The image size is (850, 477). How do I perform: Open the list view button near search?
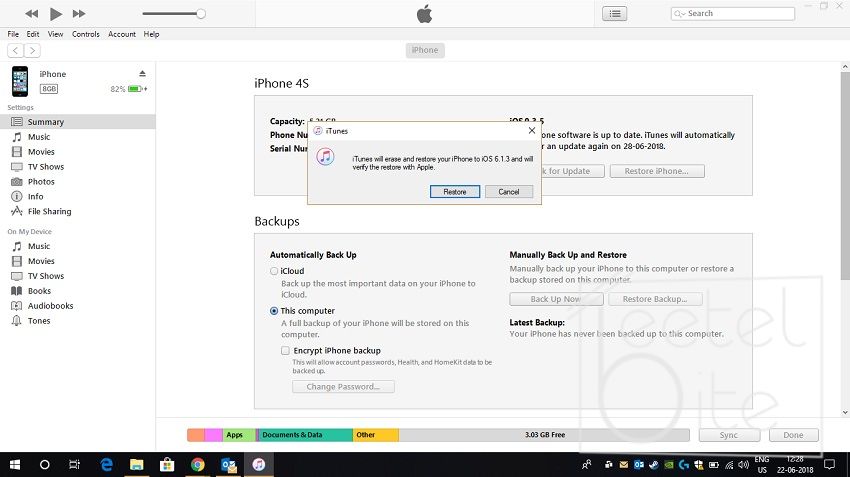(x=614, y=14)
